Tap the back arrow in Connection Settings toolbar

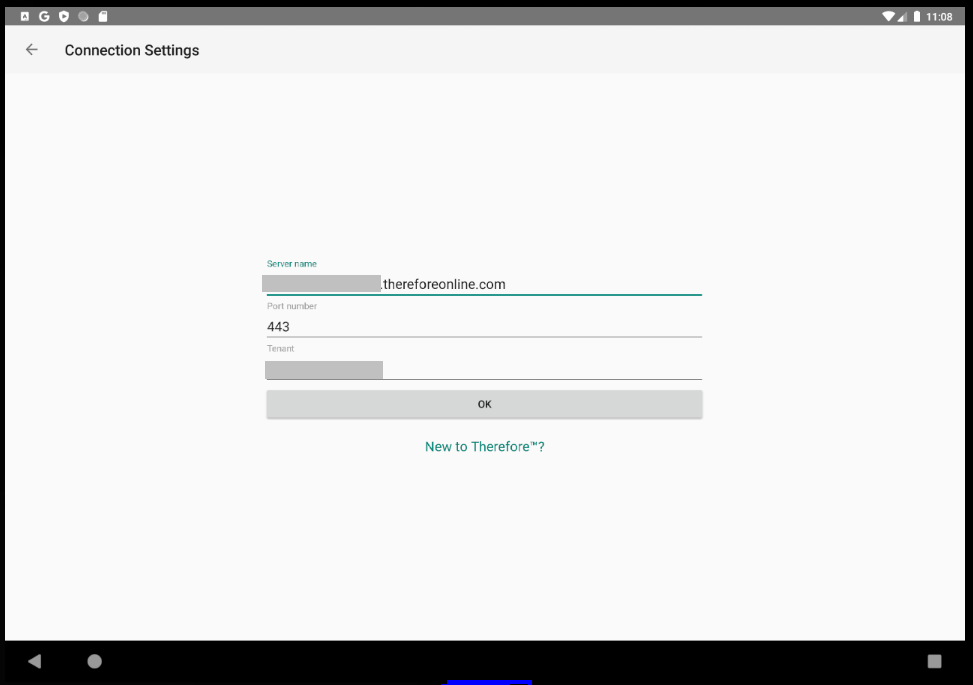pyautogui.click(x=31, y=49)
